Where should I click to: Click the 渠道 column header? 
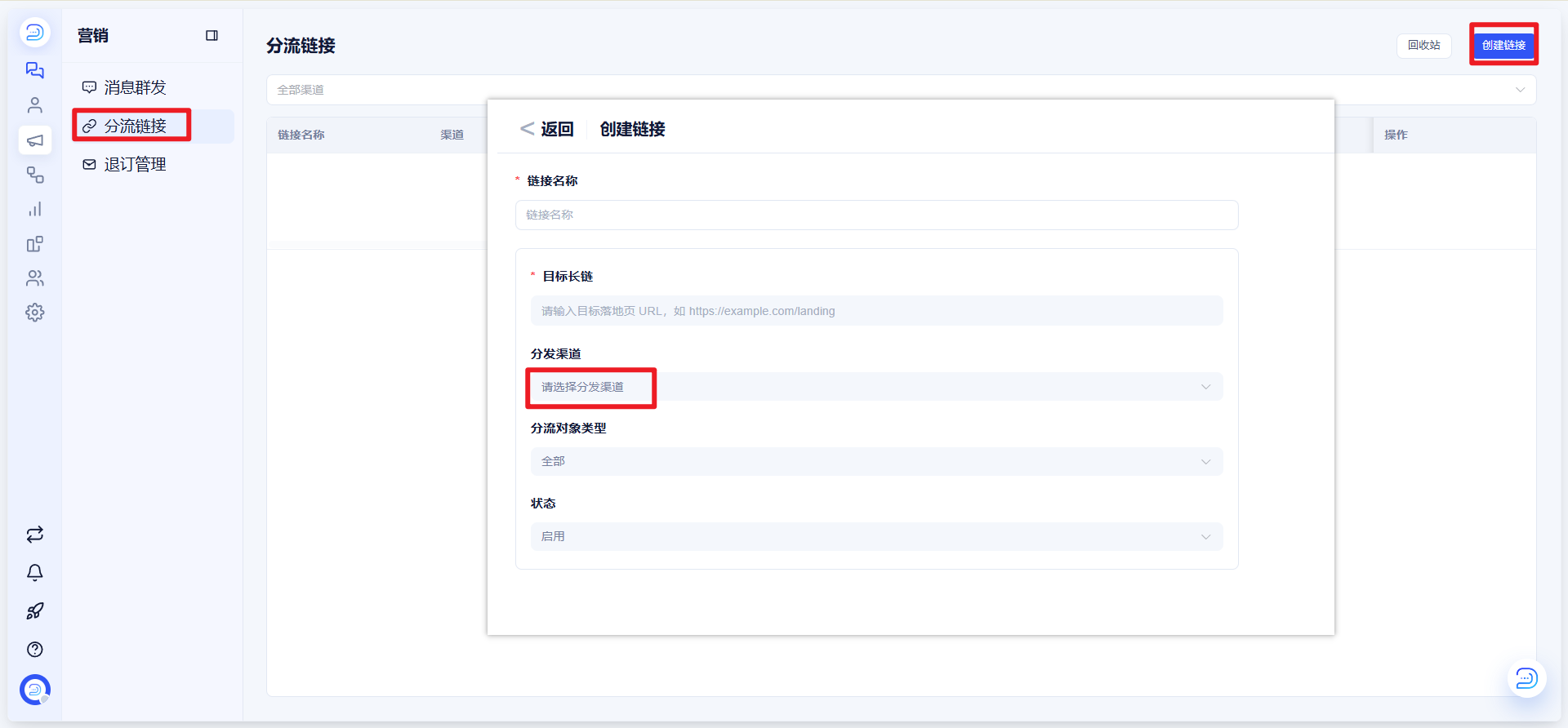pyautogui.click(x=452, y=135)
